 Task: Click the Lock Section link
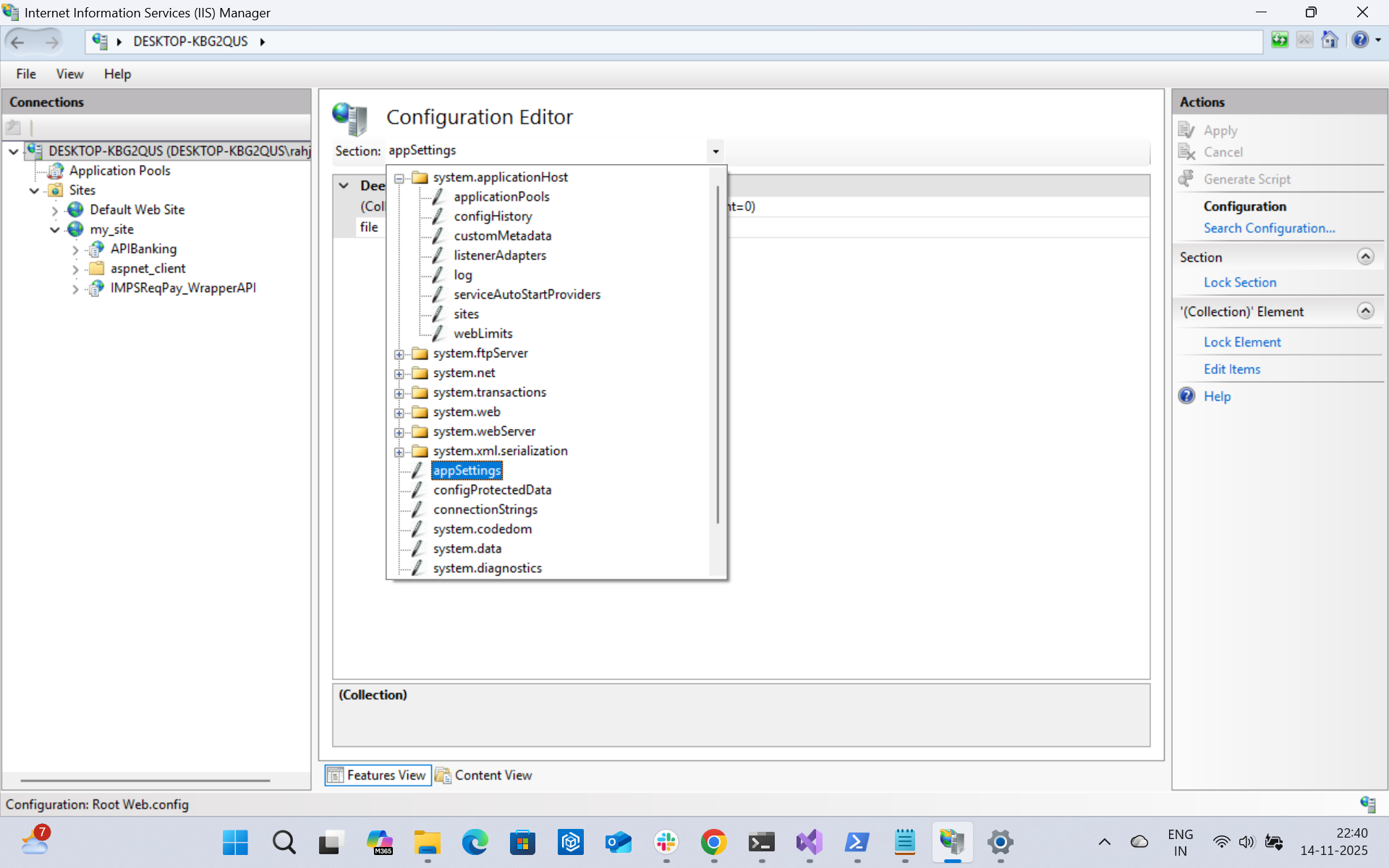(x=1239, y=283)
